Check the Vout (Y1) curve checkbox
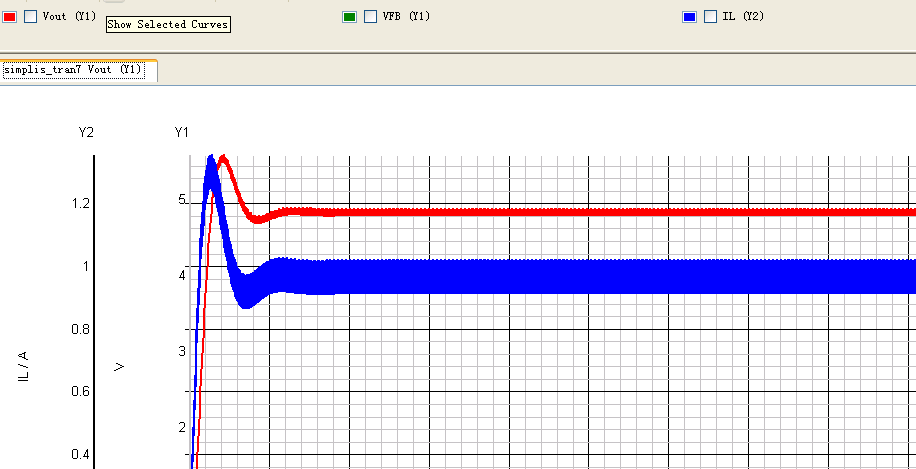The image size is (916, 469). click(x=30, y=16)
